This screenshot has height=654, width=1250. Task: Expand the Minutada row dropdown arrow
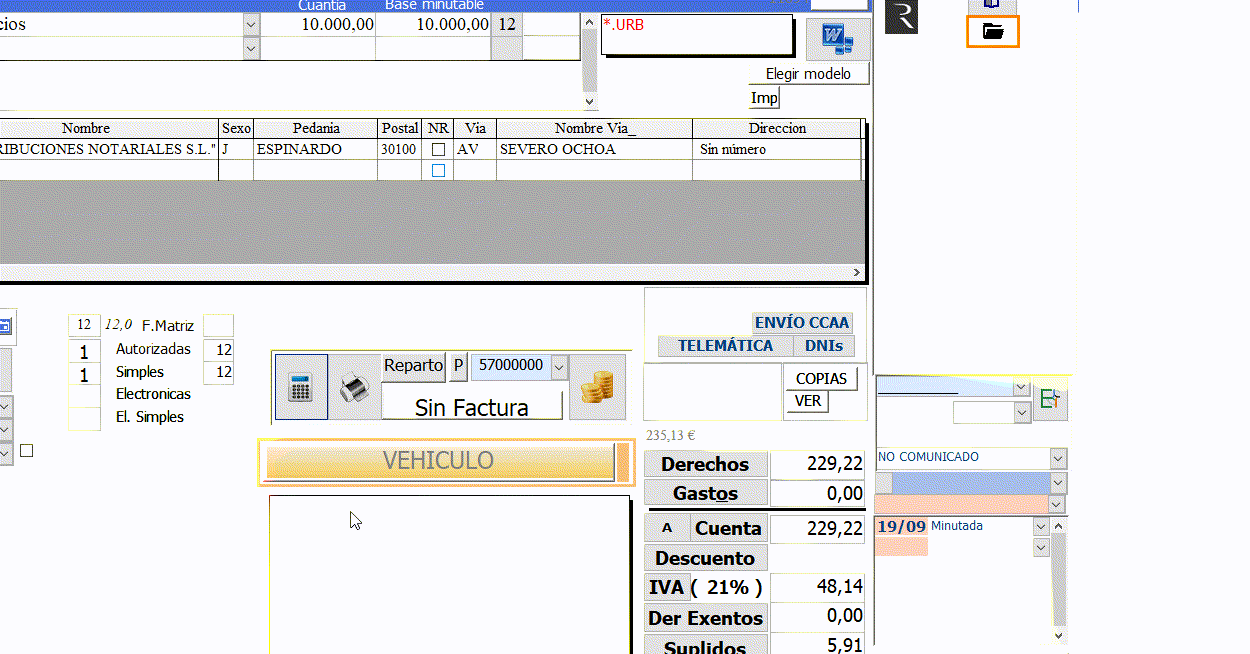click(x=1040, y=527)
